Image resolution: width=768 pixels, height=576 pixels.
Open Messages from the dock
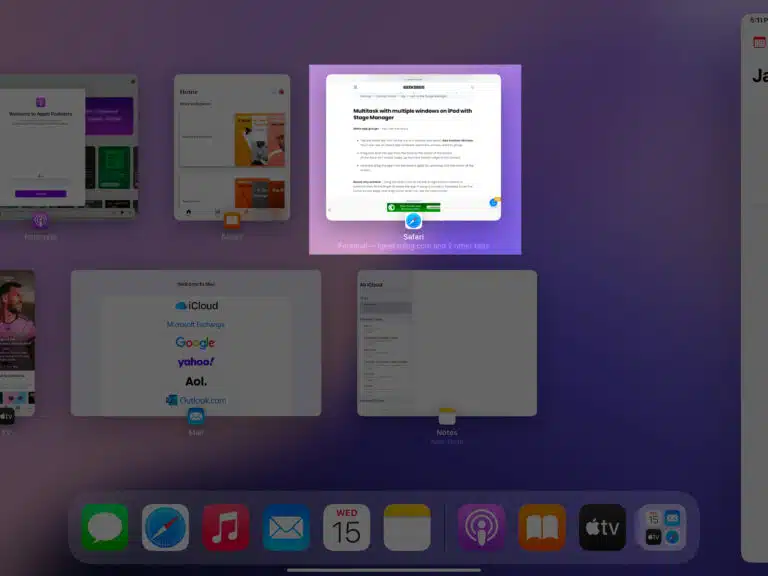pyautogui.click(x=105, y=527)
